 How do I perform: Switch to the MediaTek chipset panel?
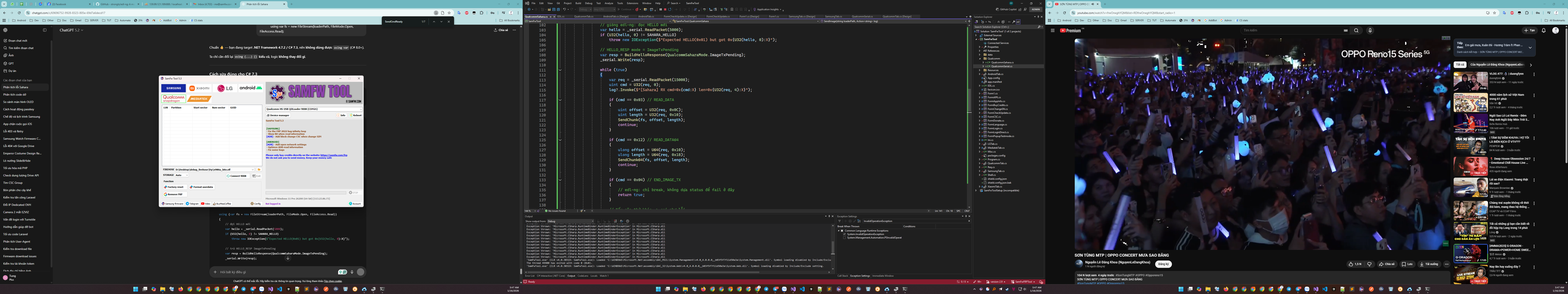(199, 99)
